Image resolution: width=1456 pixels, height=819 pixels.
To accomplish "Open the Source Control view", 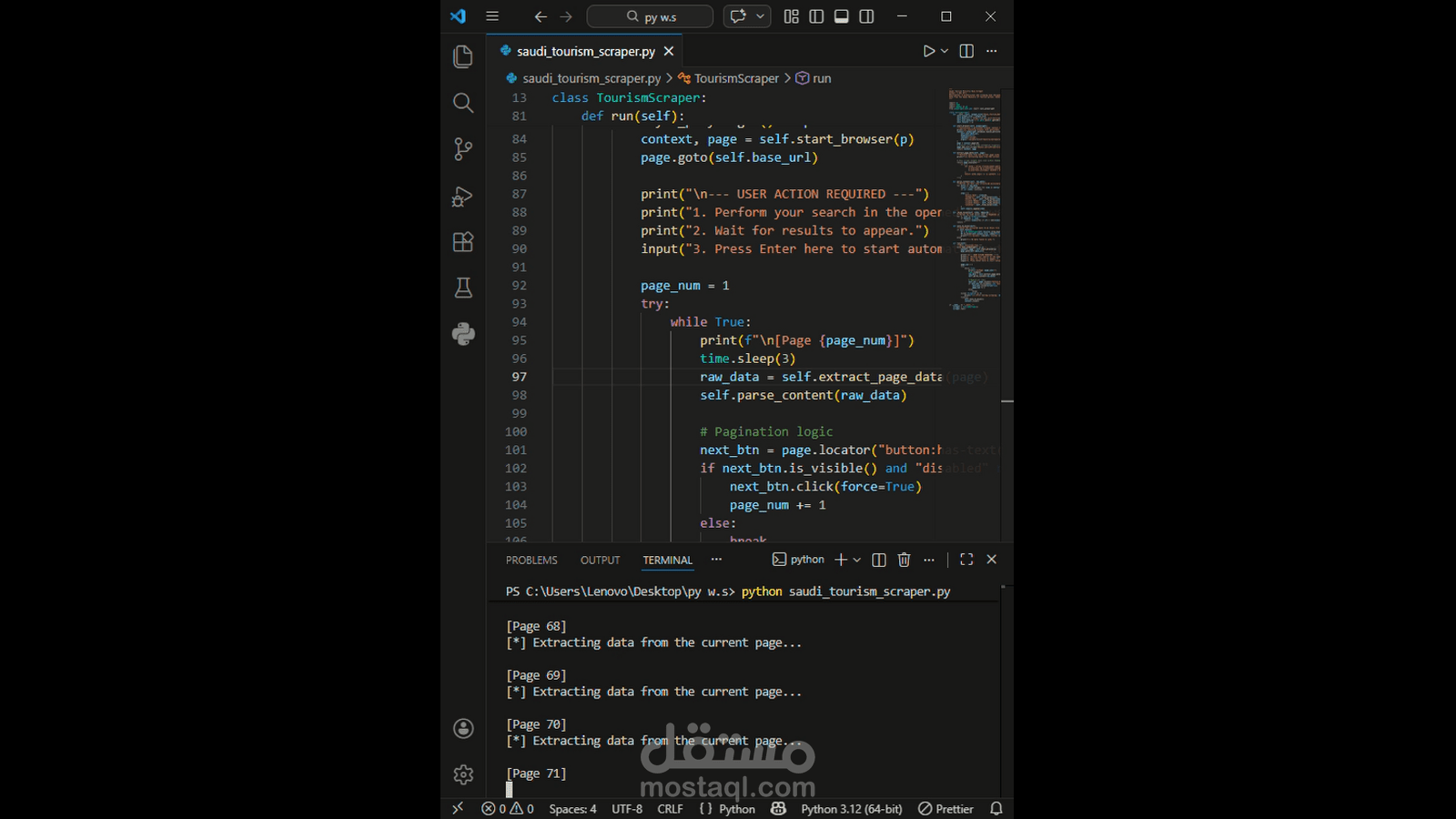I will [x=462, y=149].
